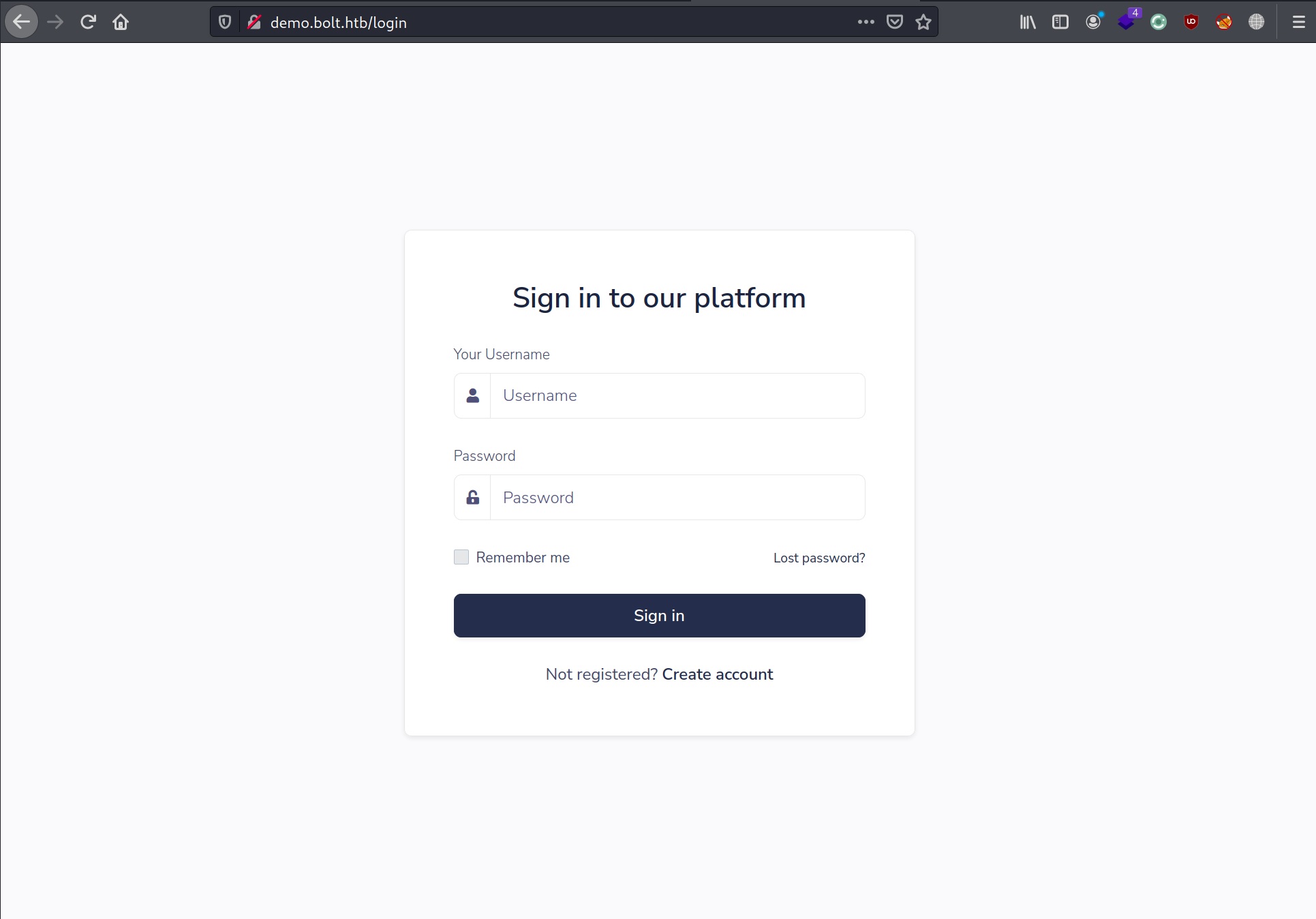The width and height of the screenshot is (1316, 919).
Task: Open the Firefox account icon
Action: point(1093,22)
